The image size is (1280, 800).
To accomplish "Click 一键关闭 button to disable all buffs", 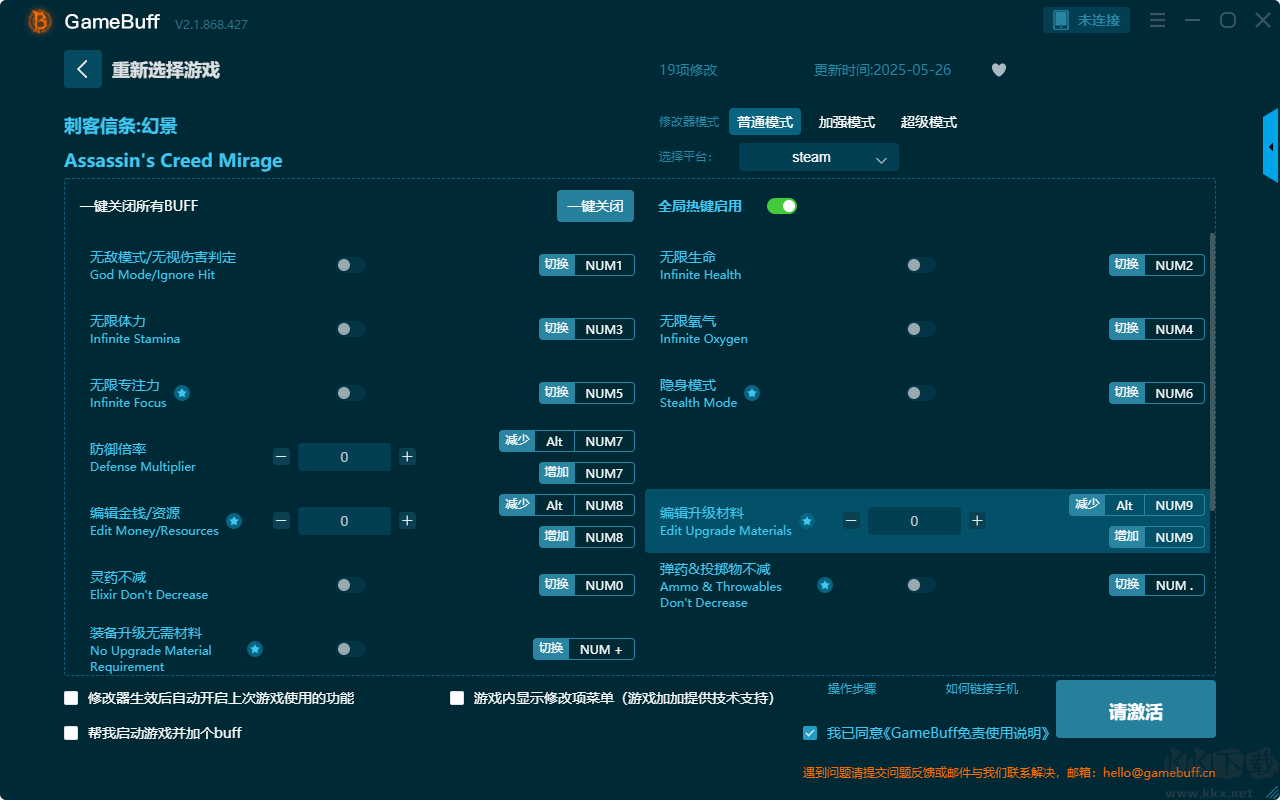I will coord(596,206).
